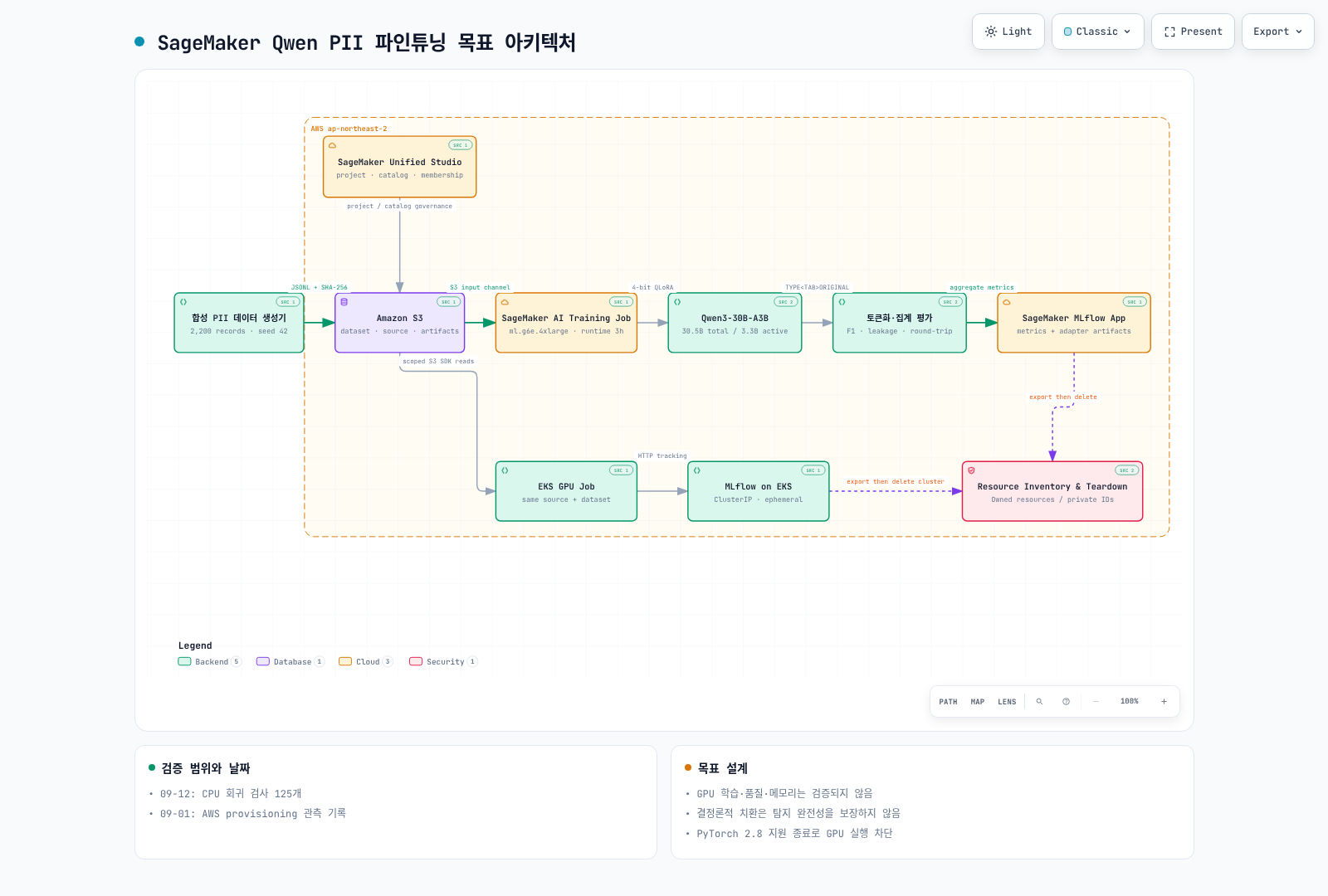Click the 'project / catalog governance' edge label
The height and width of the screenshot is (896, 1328).
pyautogui.click(x=400, y=207)
